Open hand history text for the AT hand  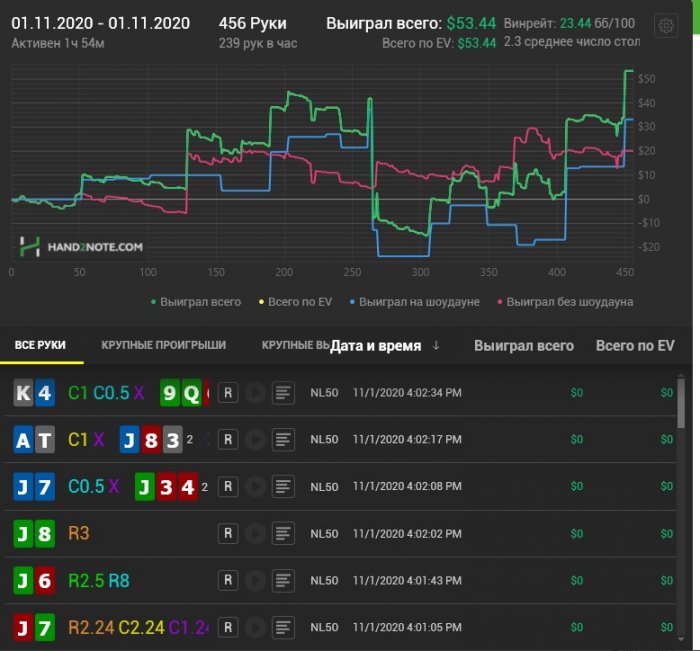tap(283, 439)
